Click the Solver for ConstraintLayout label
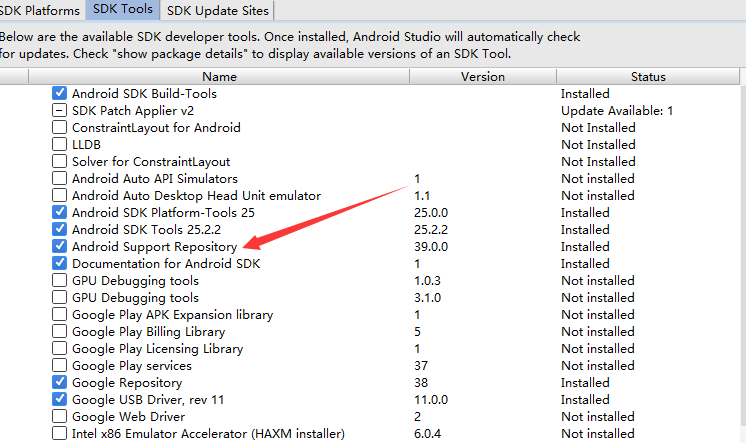This screenshot has width=746, height=443. tap(151, 162)
